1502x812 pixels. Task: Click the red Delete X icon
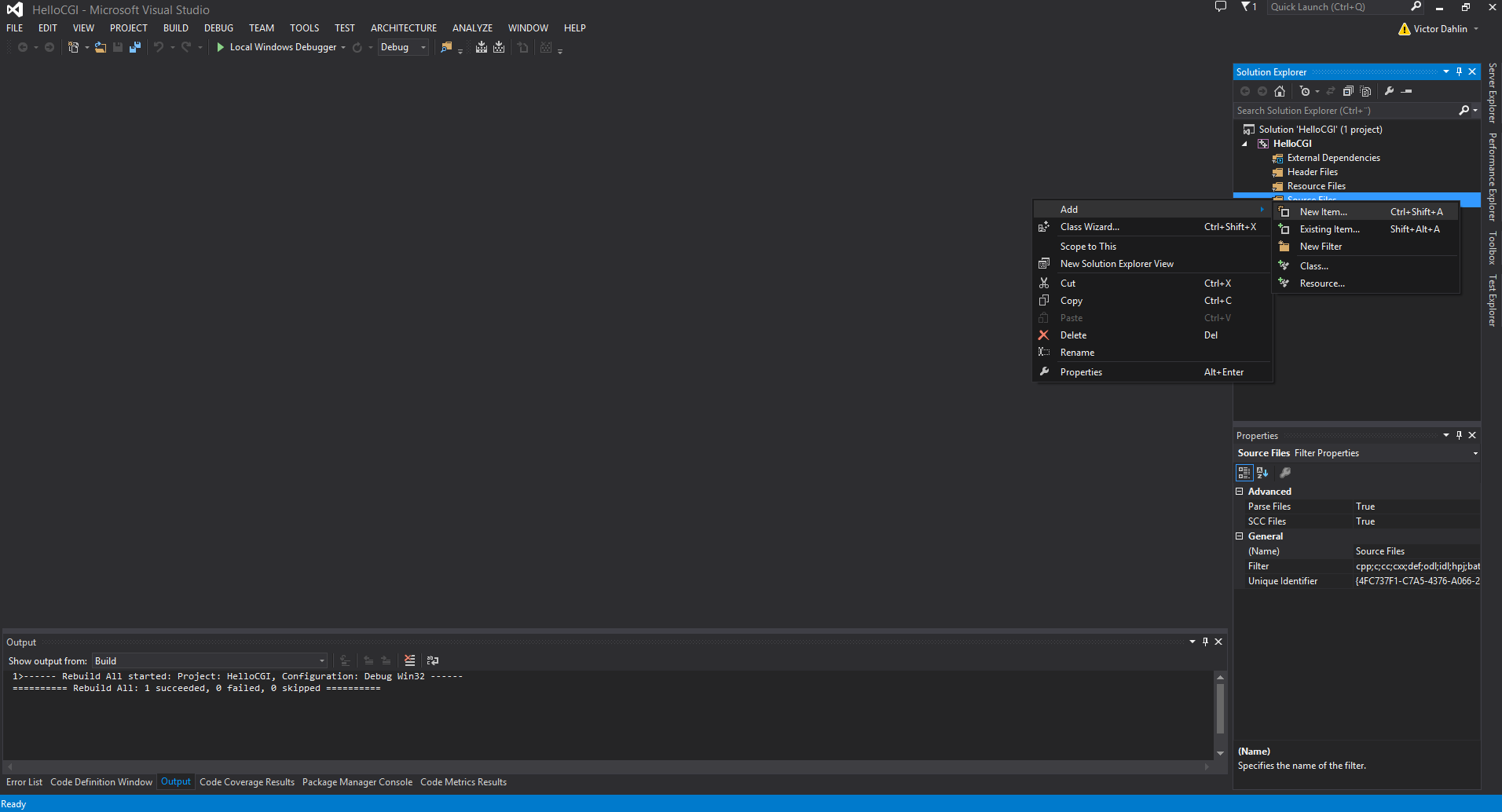[x=1044, y=335]
